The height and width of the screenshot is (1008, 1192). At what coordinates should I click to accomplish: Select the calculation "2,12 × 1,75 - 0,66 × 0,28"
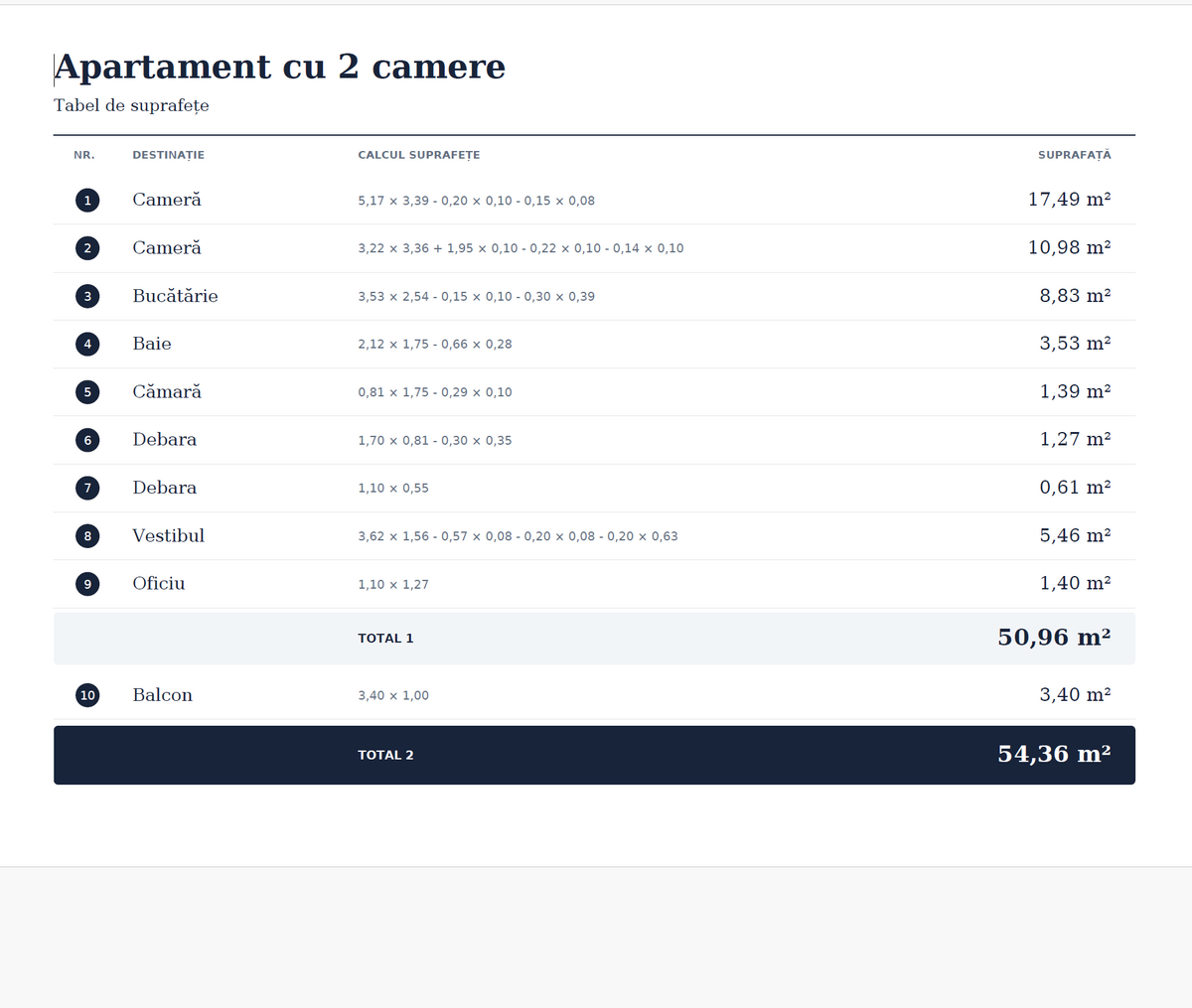(x=435, y=345)
